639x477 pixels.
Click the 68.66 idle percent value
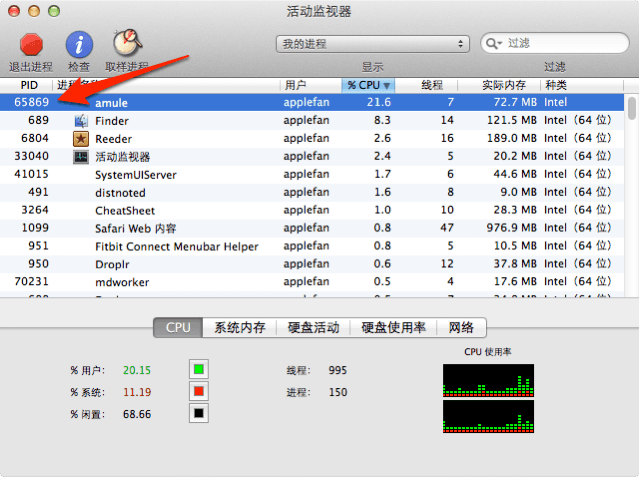[137, 414]
